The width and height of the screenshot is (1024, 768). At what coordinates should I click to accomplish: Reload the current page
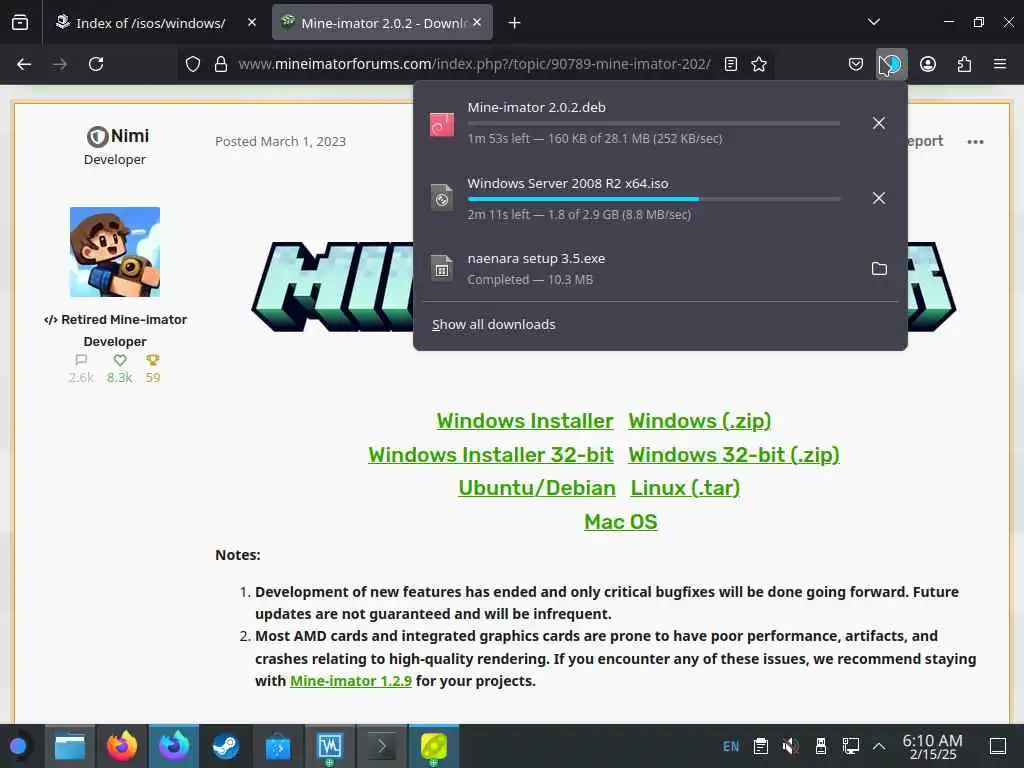(x=96, y=64)
